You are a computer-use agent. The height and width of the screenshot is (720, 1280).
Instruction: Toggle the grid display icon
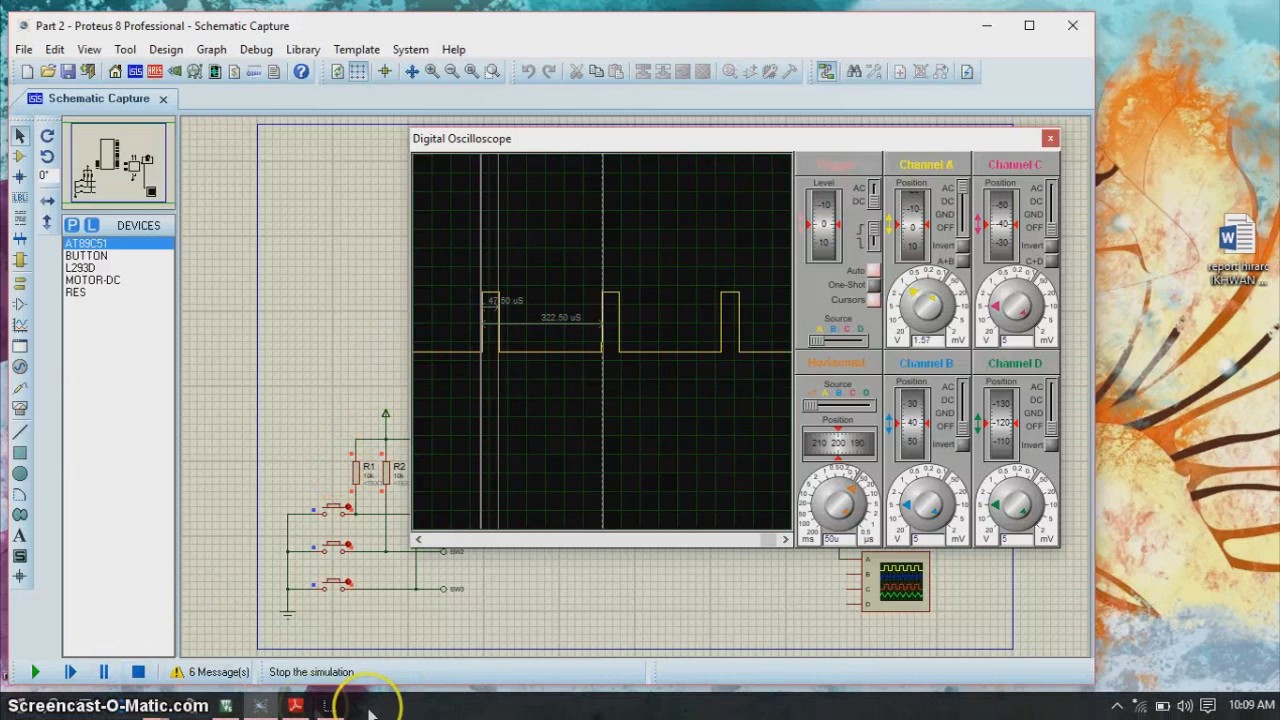(357, 72)
